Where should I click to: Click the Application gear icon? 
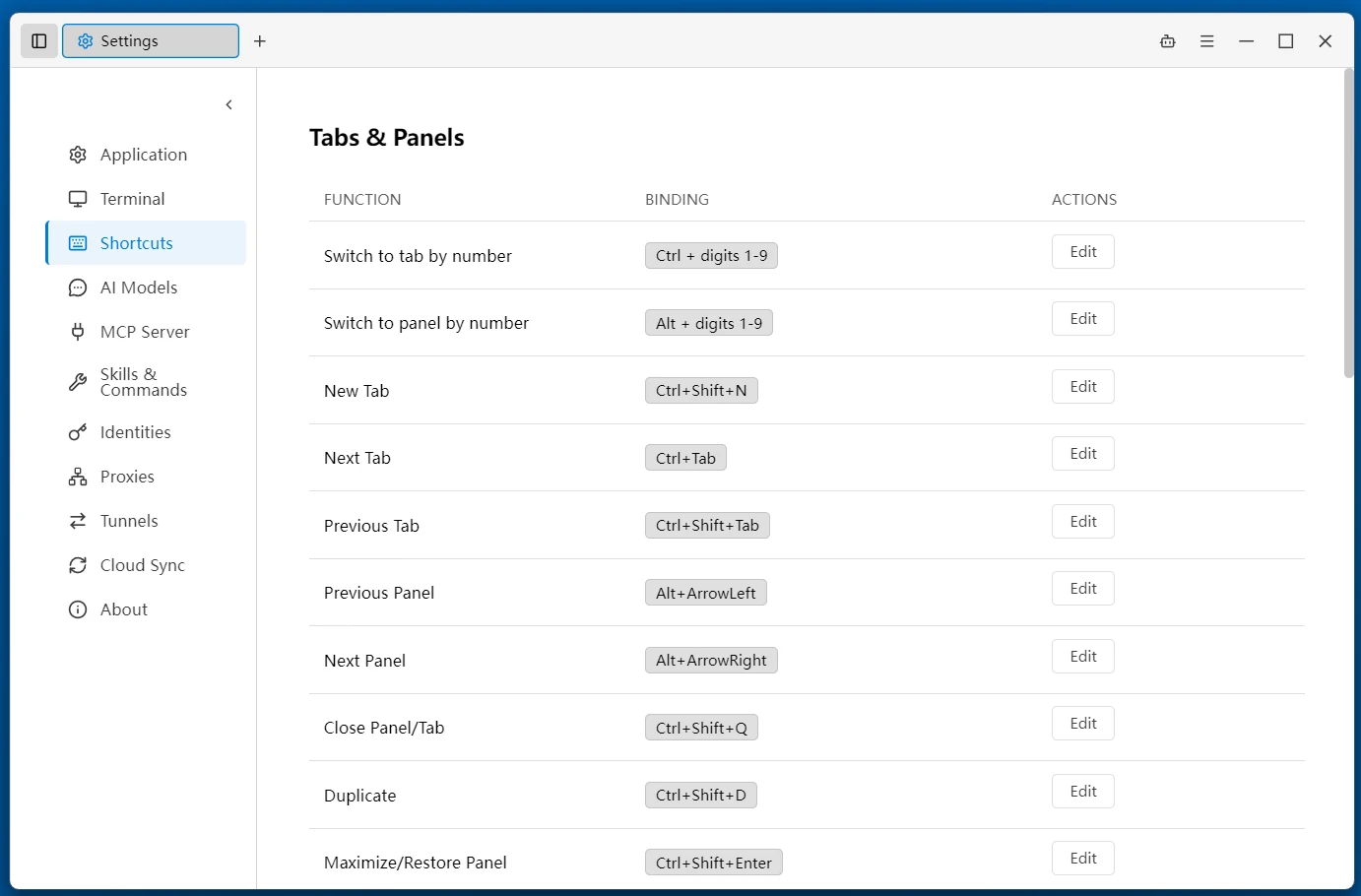[78, 155]
